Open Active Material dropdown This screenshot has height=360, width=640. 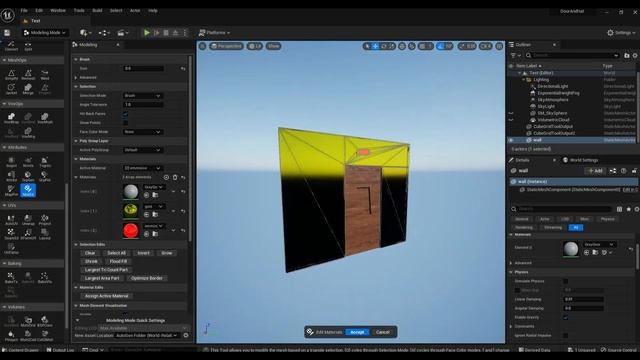(143, 168)
